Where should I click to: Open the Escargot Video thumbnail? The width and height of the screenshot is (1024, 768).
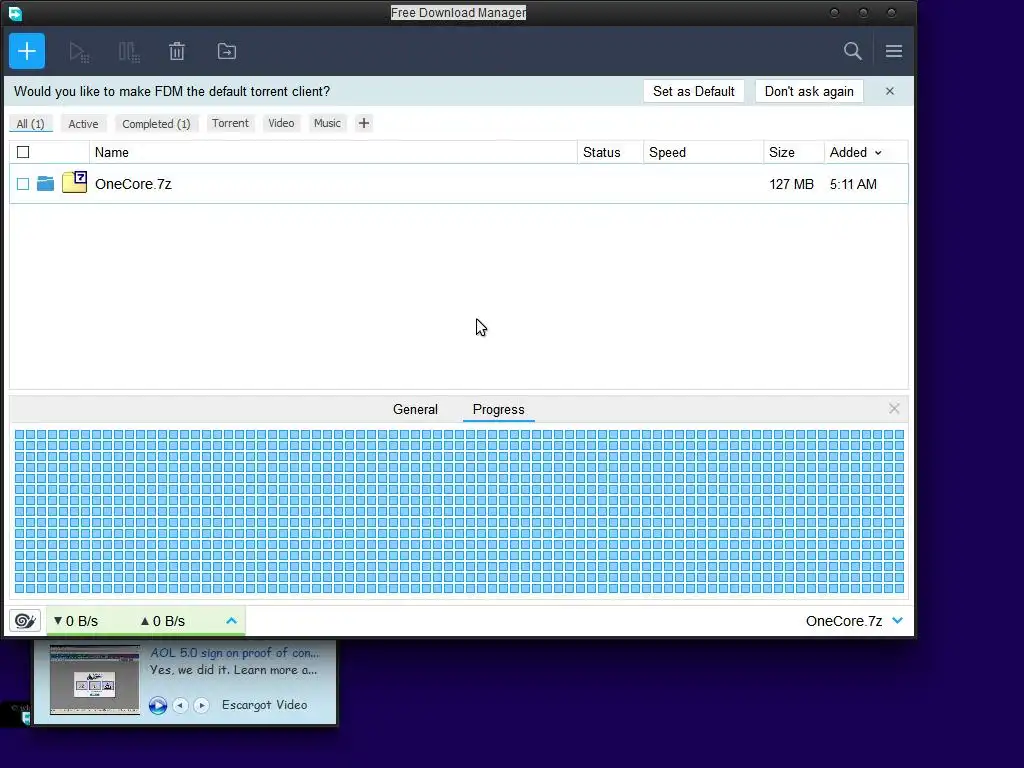click(x=95, y=680)
